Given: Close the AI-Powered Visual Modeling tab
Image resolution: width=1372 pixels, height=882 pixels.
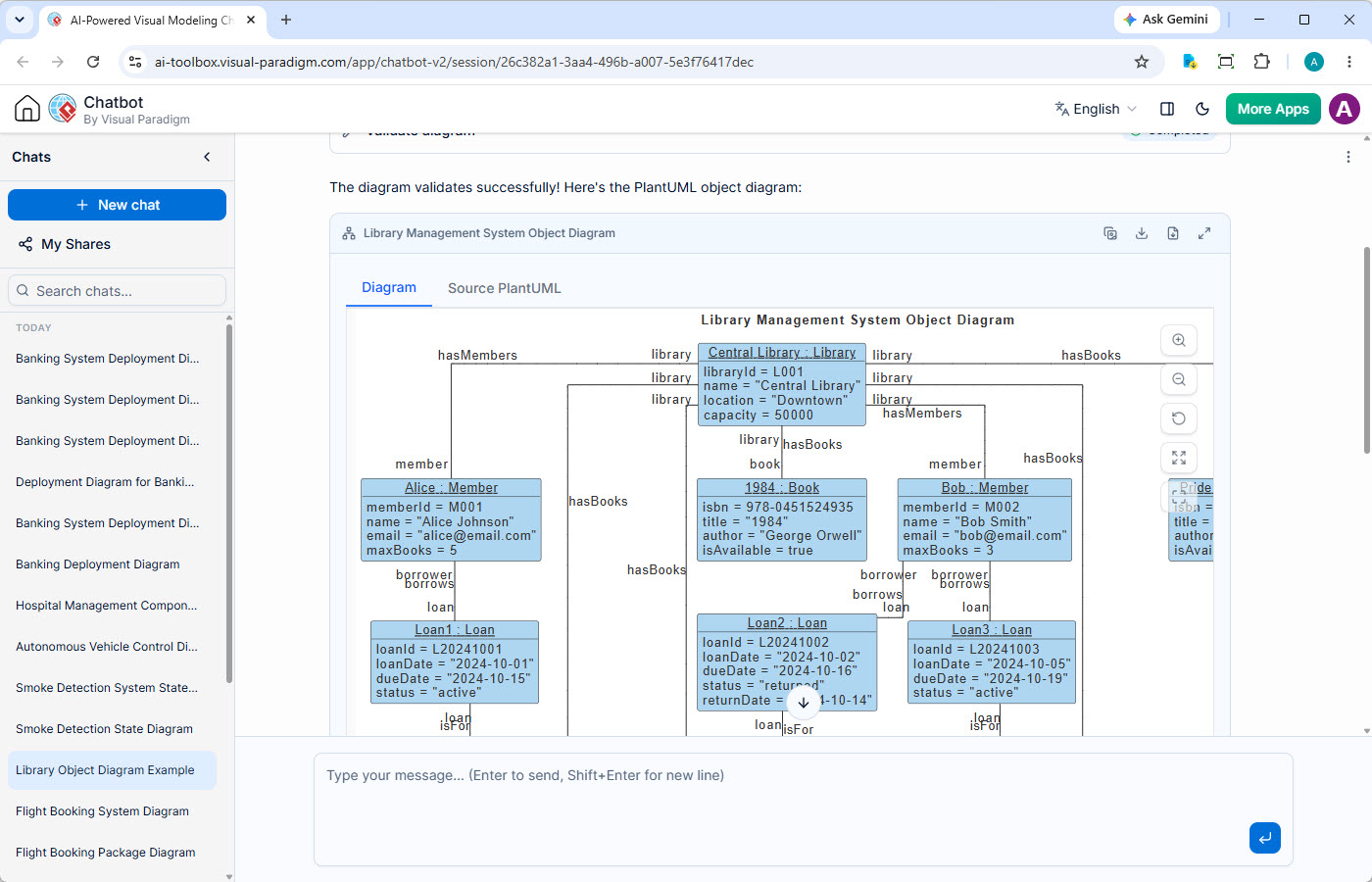Looking at the screenshot, I should coord(251,20).
